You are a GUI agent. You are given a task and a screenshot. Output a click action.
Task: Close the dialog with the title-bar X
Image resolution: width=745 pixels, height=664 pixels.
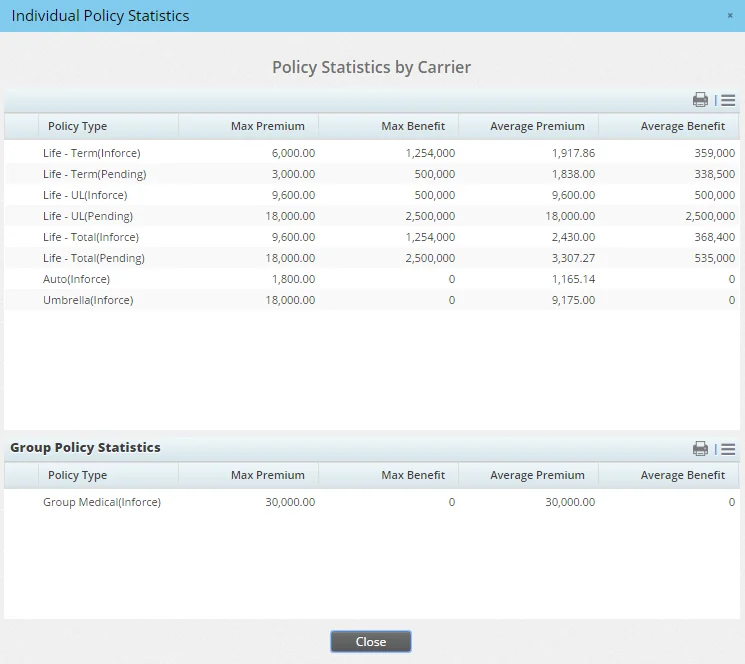730,16
